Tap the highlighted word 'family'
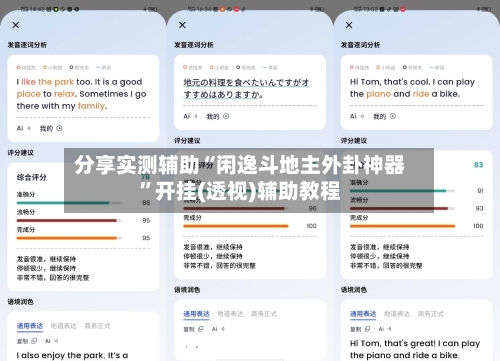This screenshot has height=361, width=500. pos(91,106)
